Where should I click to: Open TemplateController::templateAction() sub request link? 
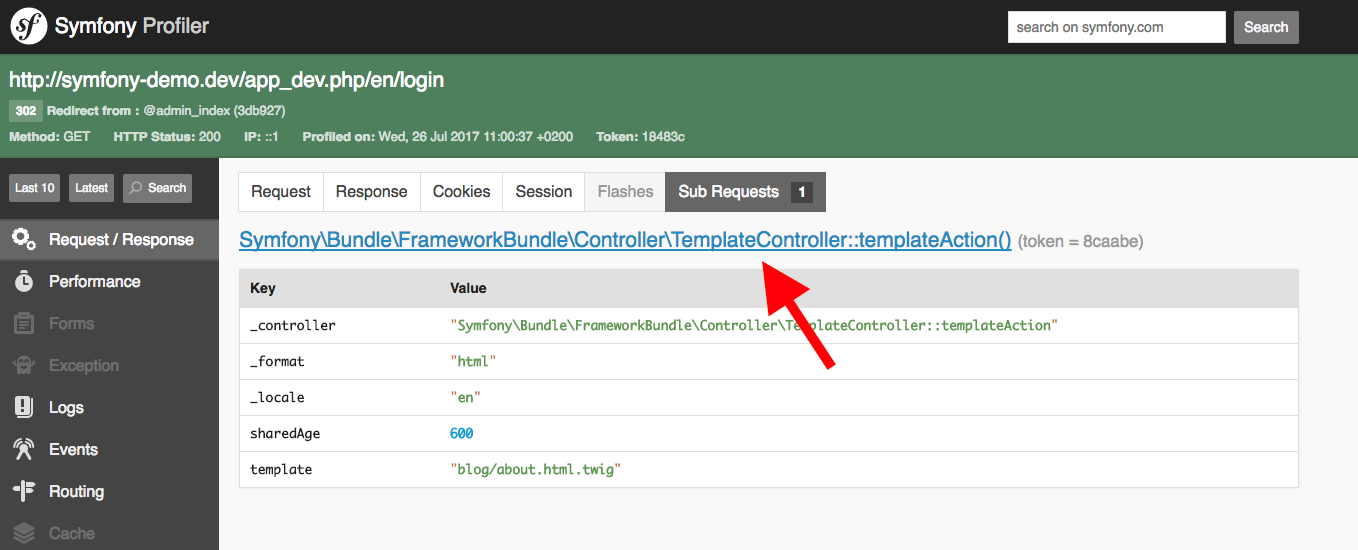pyautogui.click(x=625, y=240)
